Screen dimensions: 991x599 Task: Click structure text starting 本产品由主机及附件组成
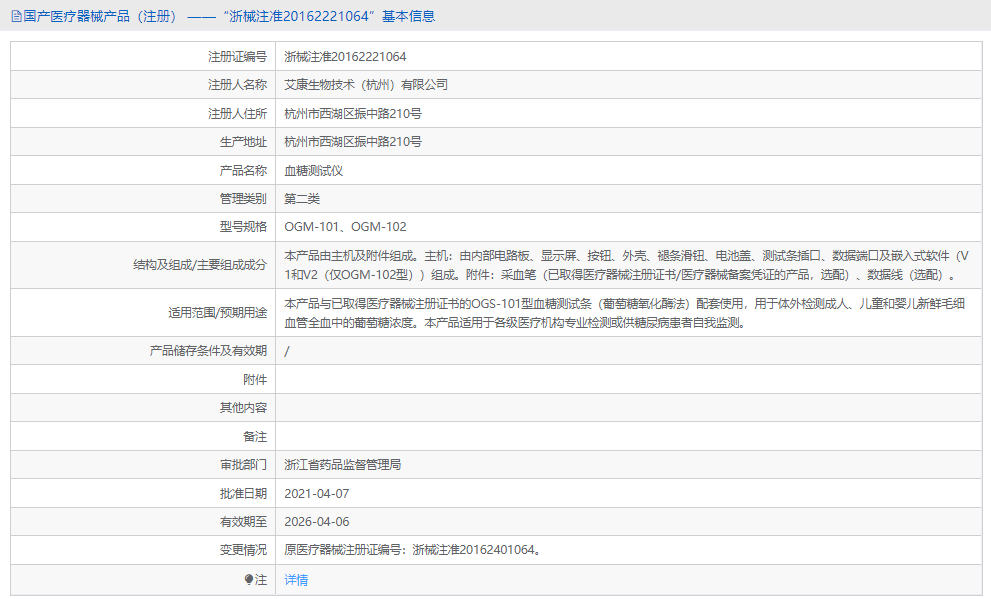pos(626,265)
